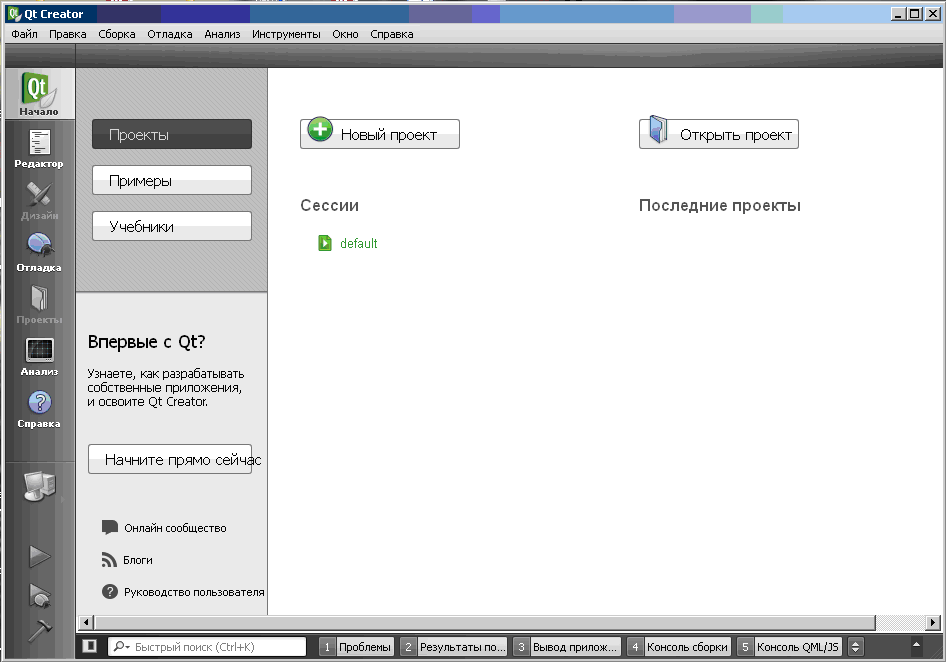
Task: Open Руководство пользователя link
Action: pyautogui.click(x=194, y=592)
